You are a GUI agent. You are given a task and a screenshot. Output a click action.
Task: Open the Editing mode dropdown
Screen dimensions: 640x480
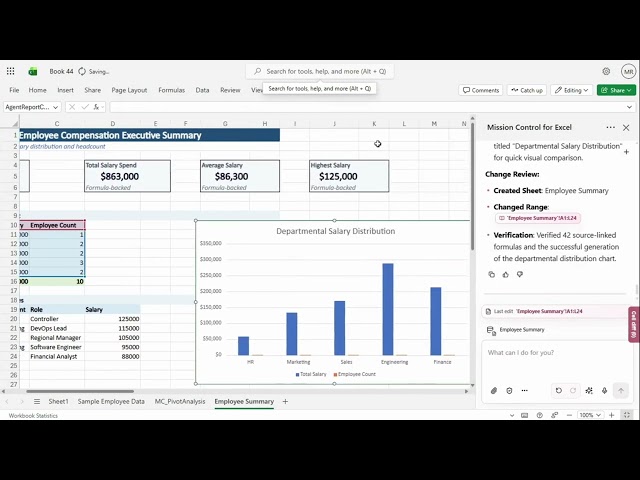571,90
